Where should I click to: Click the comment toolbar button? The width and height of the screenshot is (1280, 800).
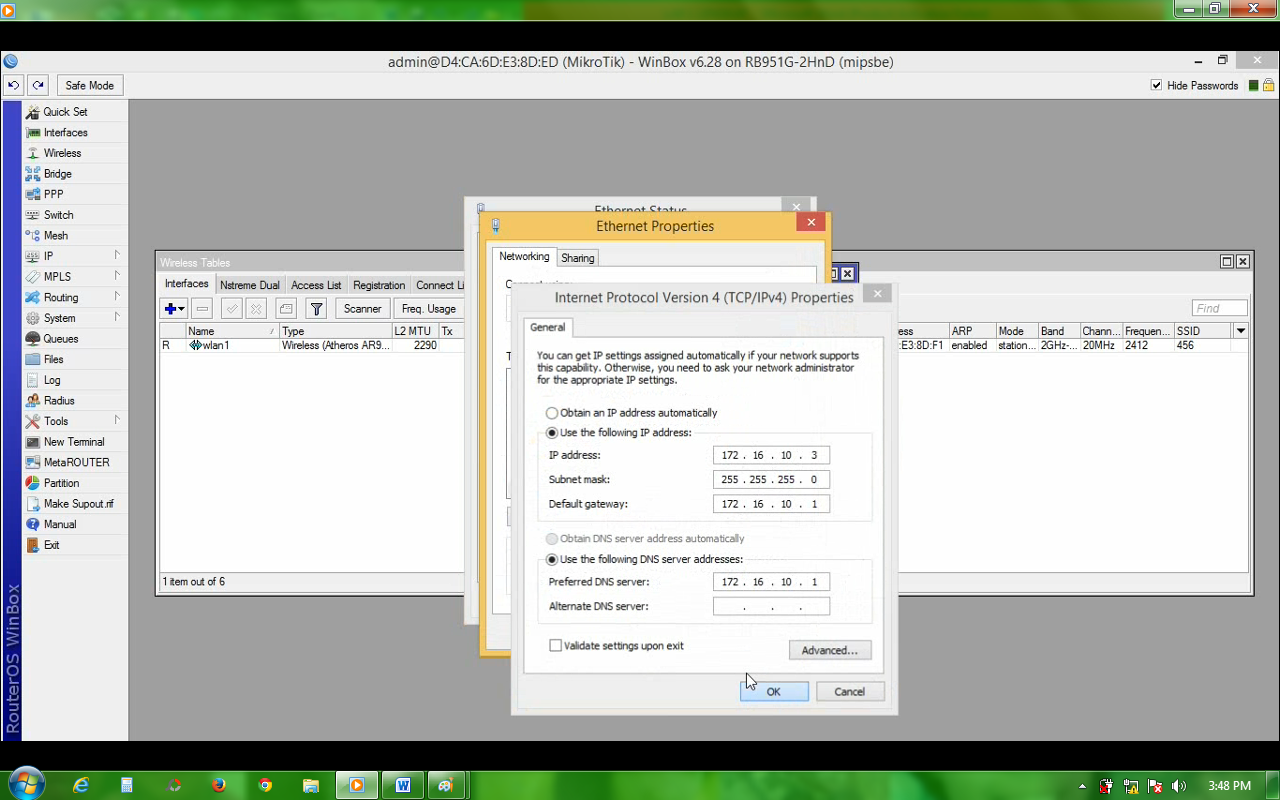click(x=286, y=309)
